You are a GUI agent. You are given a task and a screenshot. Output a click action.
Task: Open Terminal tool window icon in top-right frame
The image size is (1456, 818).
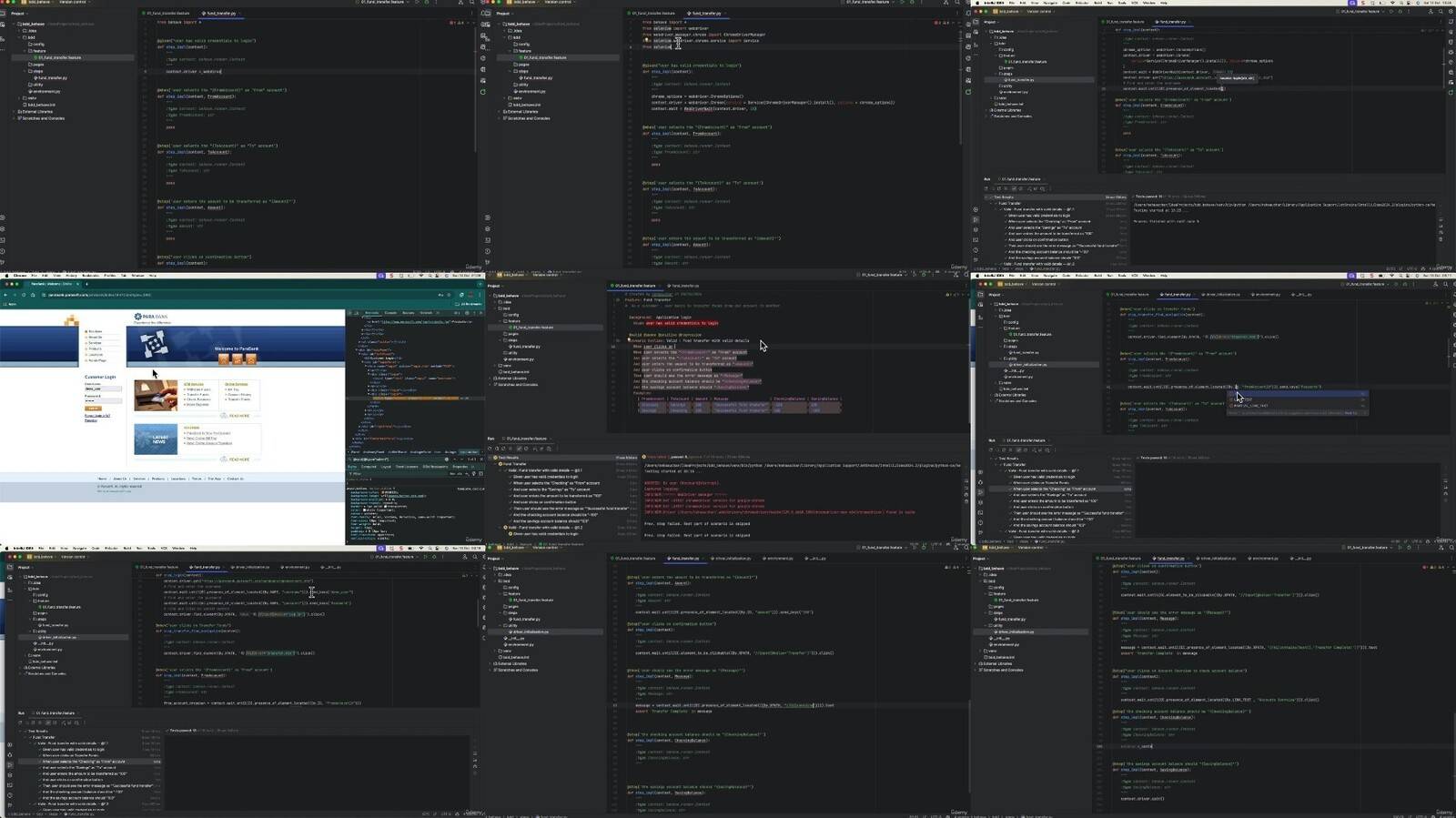(976, 239)
